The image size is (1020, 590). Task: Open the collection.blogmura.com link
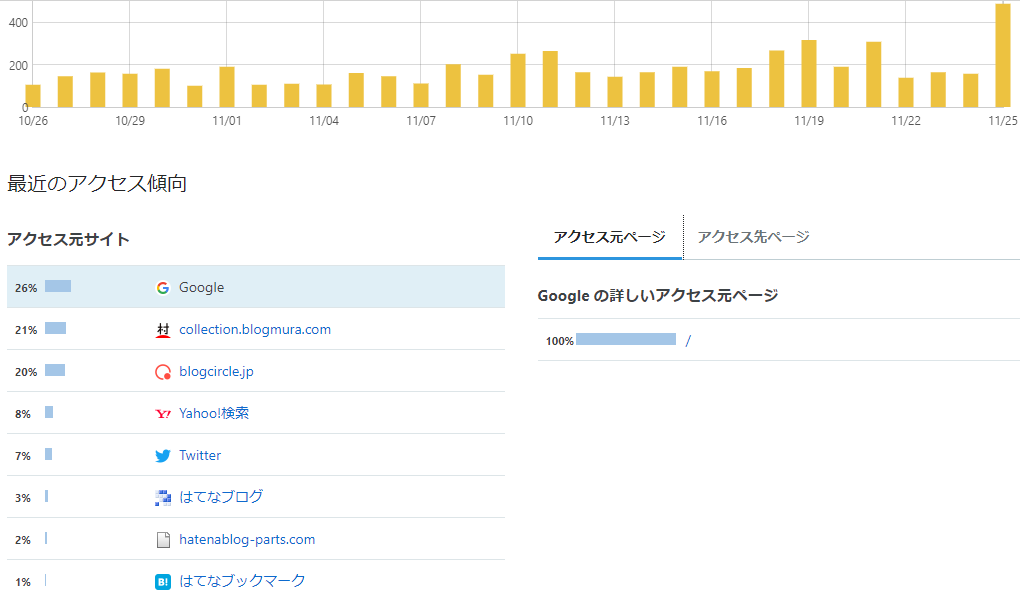pos(254,328)
